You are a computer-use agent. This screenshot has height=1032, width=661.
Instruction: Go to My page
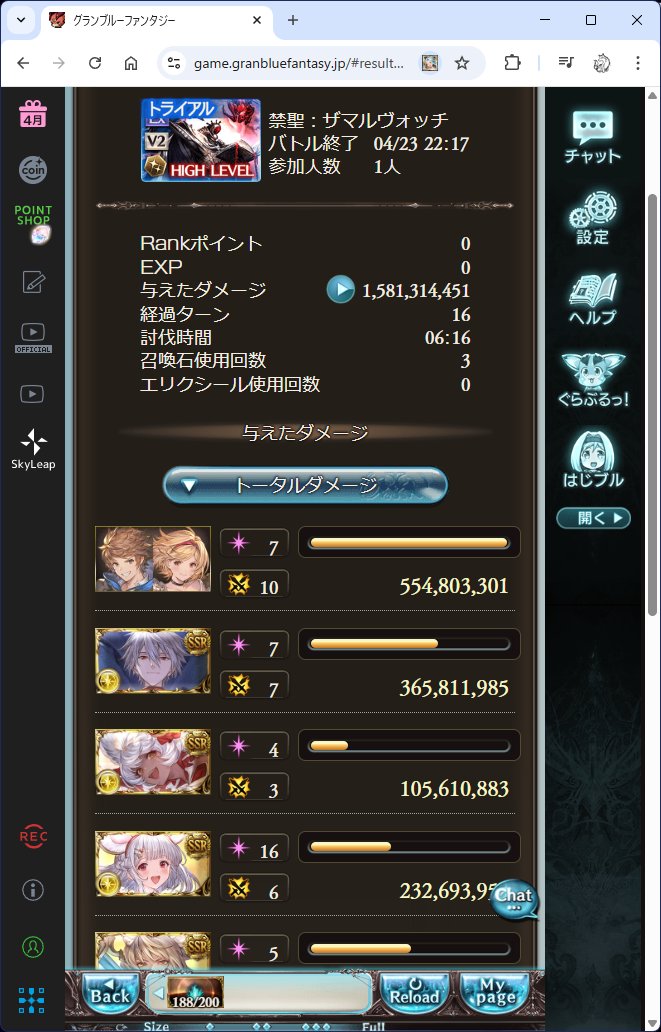coord(495,993)
